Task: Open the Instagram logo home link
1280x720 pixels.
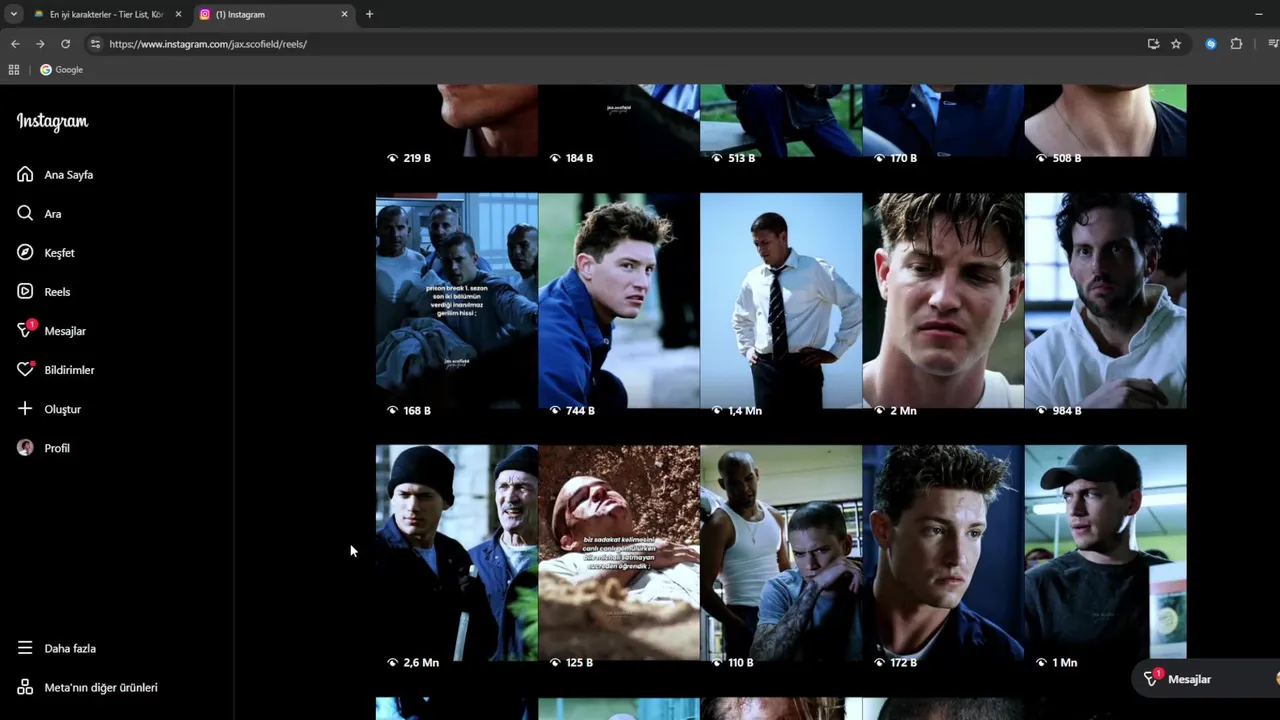Action: [52, 121]
